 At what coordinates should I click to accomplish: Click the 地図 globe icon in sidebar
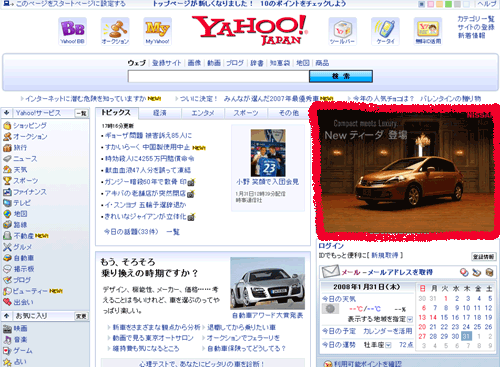click(7, 214)
